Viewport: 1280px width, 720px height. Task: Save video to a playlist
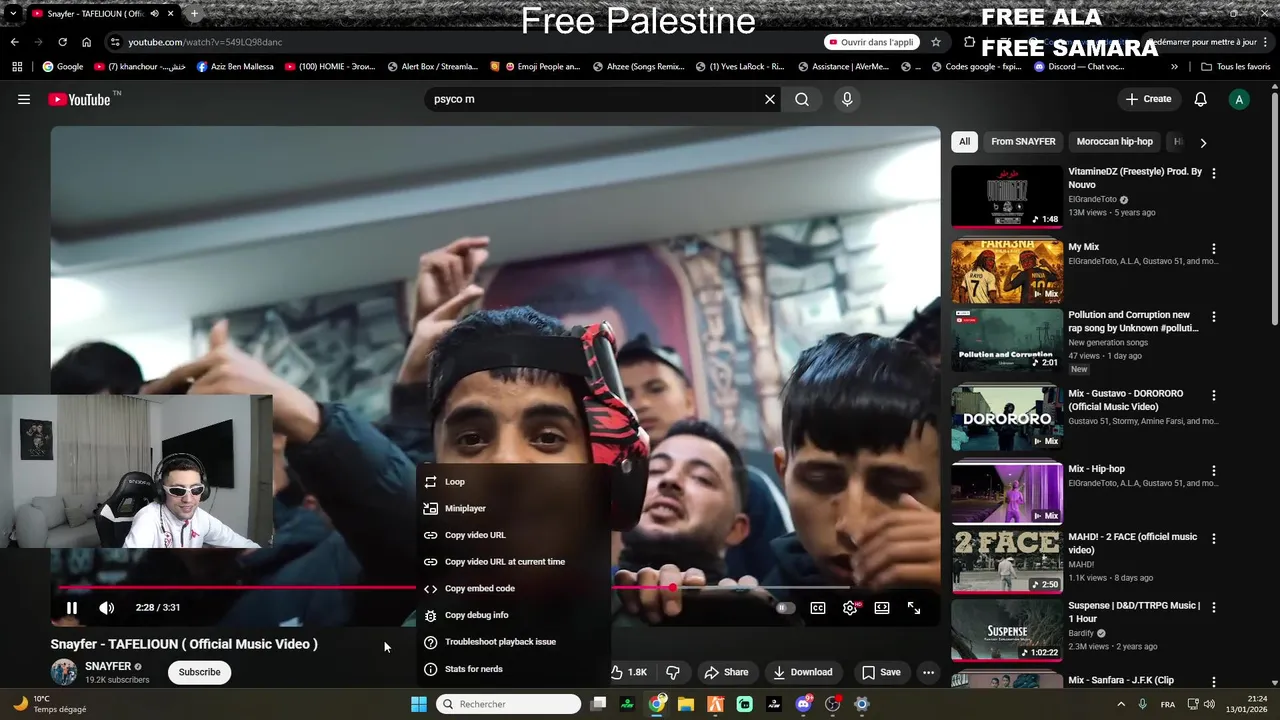(881, 672)
